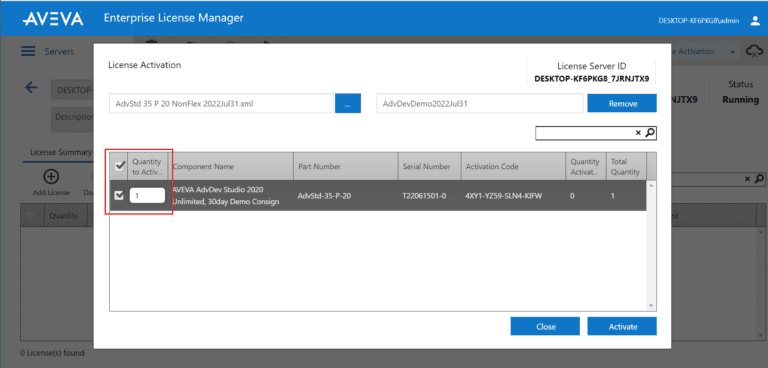The width and height of the screenshot is (768, 368).
Task: Click the Servers label in the background
Action: click(59, 51)
